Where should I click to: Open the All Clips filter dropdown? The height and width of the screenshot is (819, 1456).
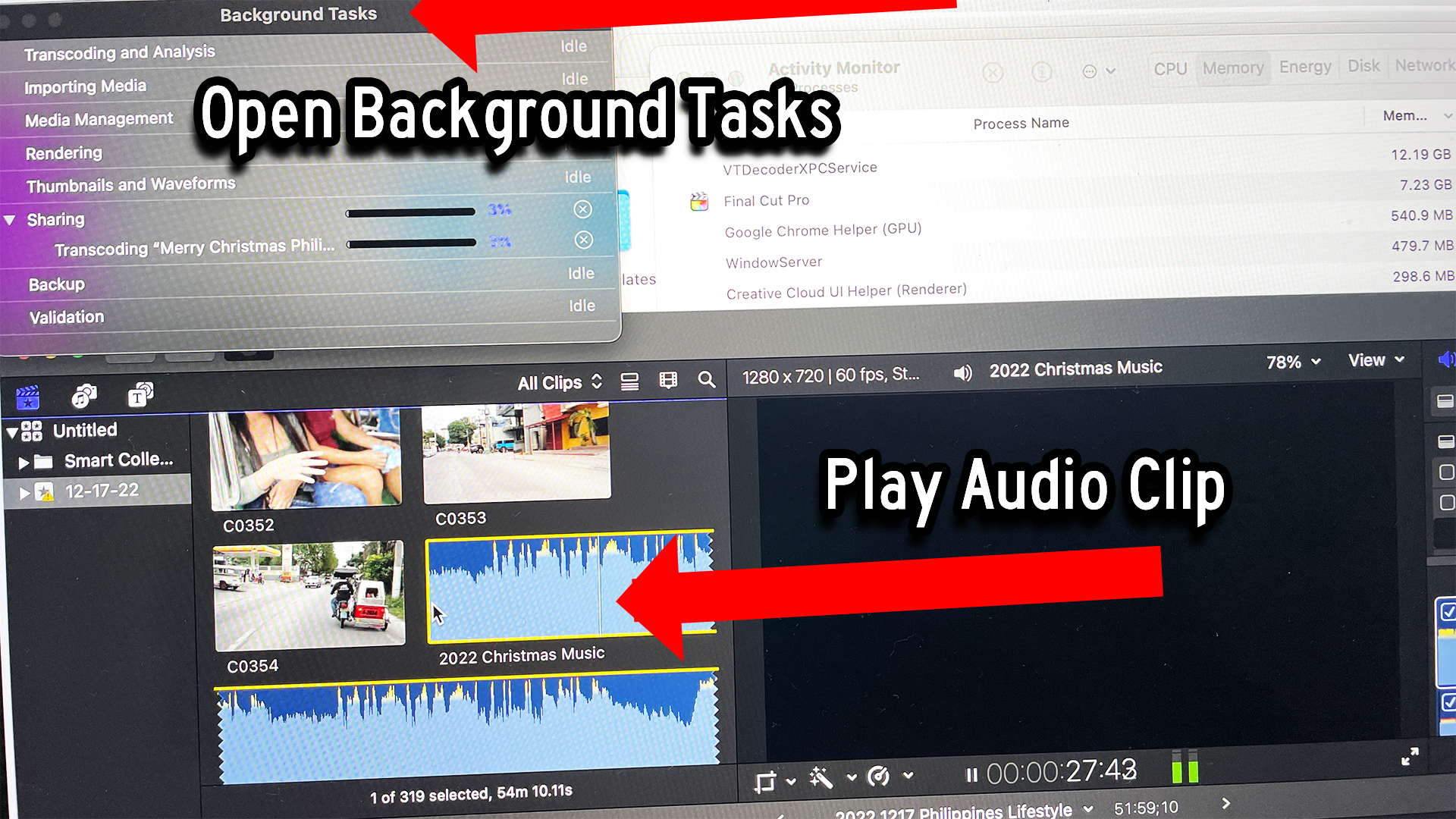(x=560, y=382)
